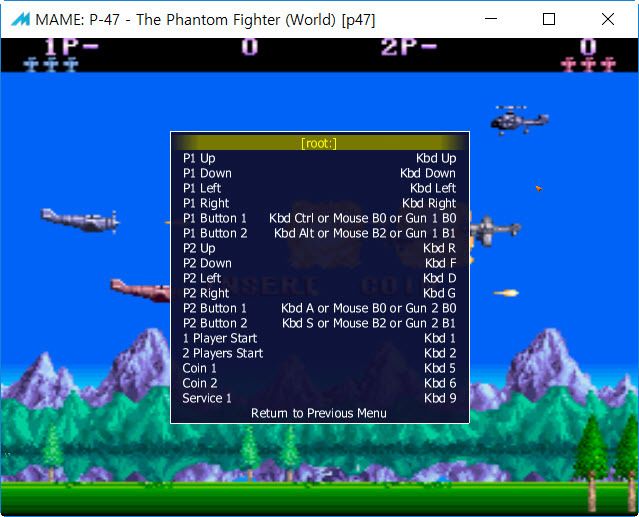Select the P2 Right menu entry

point(320,293)
